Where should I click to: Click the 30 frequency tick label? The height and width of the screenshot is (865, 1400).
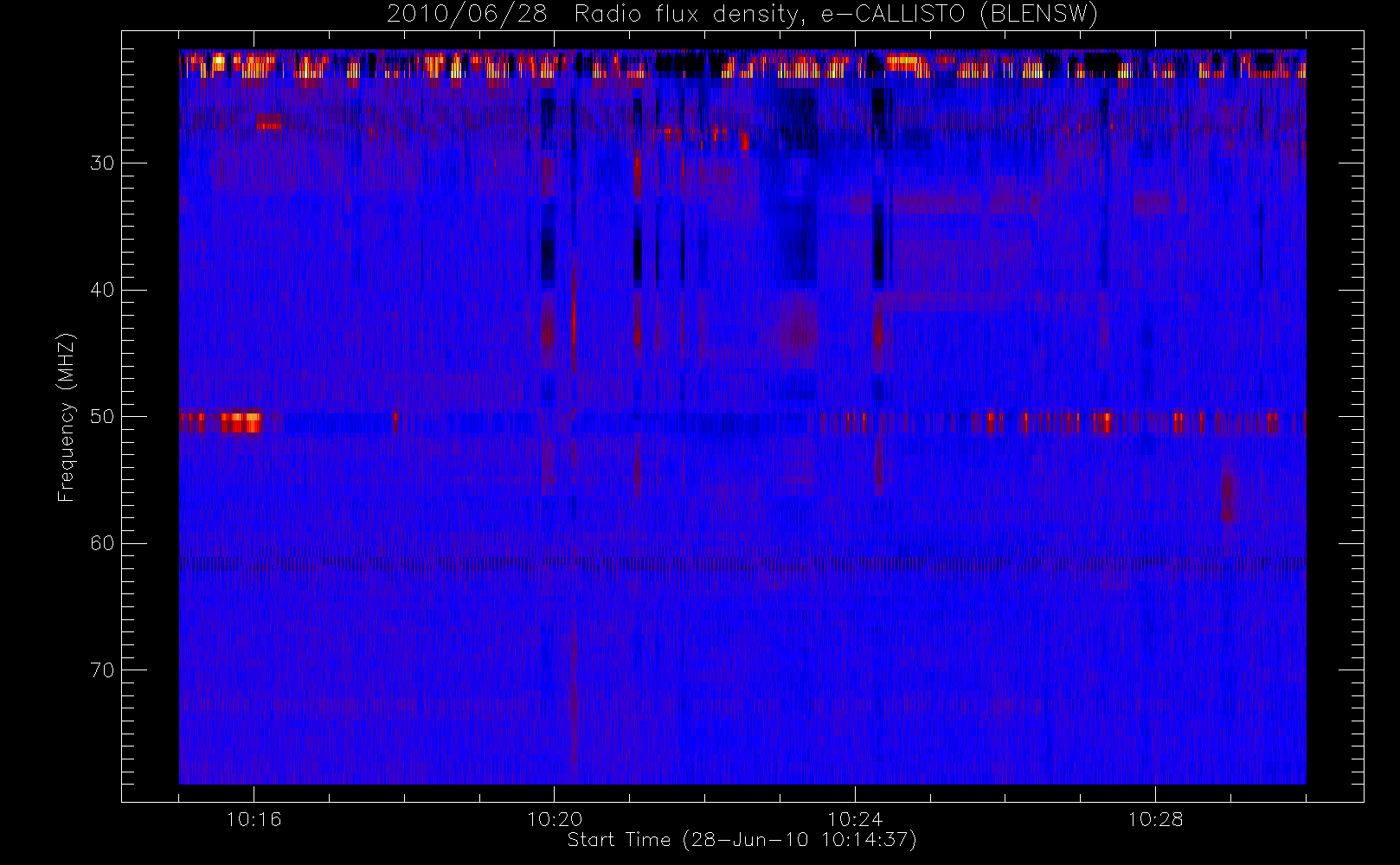pyautogui.click(x=102, y=163)
